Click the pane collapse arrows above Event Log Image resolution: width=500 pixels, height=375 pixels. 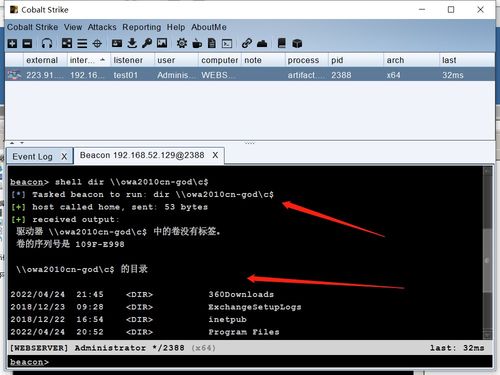tap(17, 143)
